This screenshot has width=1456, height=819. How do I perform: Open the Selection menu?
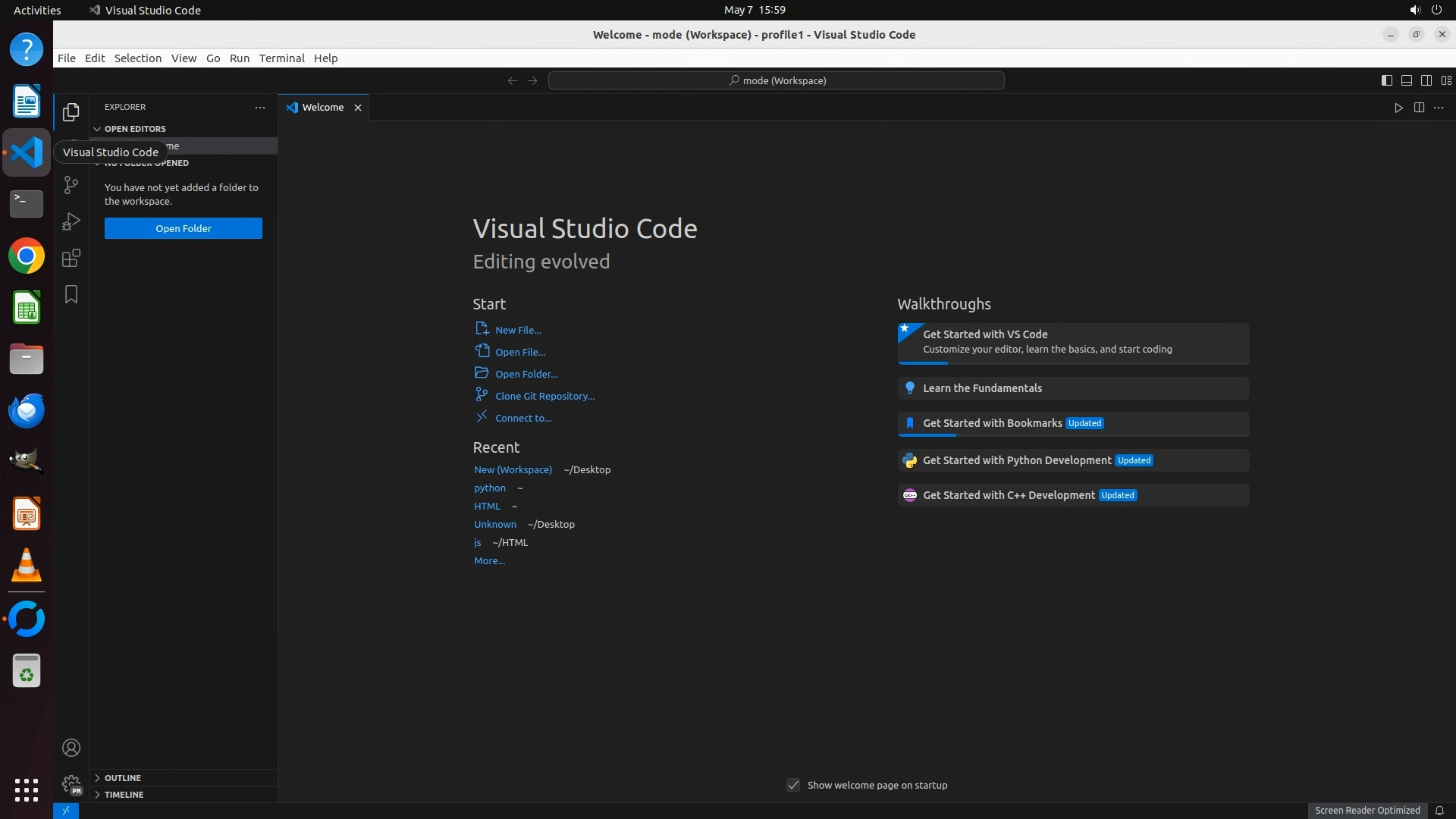pos(137,58)
